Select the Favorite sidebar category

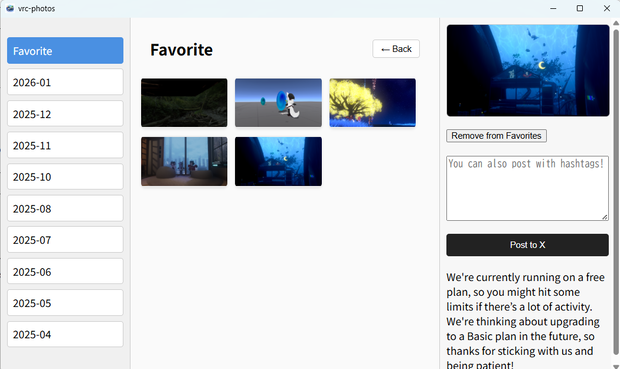(65, 51)
